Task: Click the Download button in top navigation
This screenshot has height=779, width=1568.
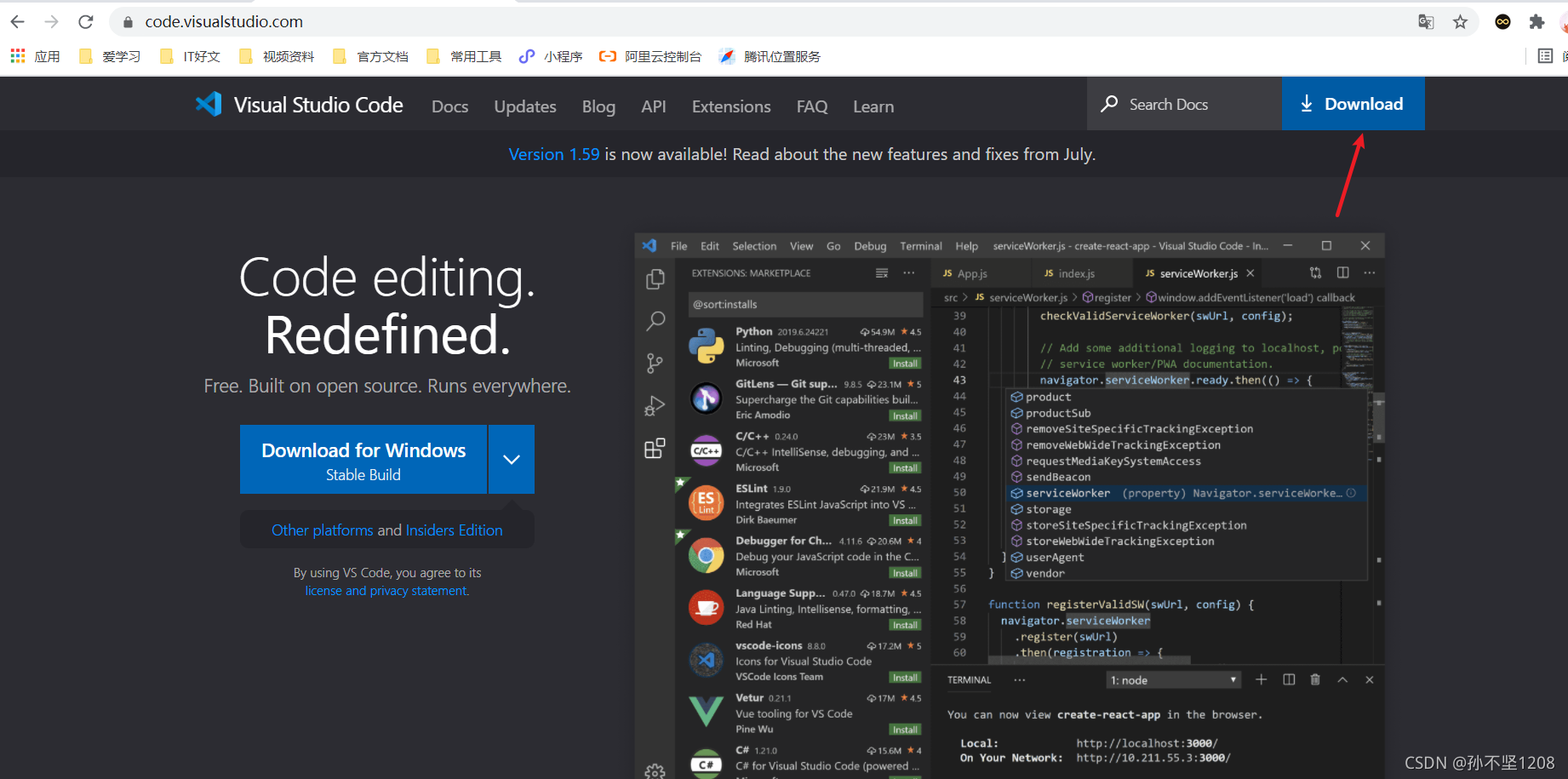Action: (x=1353, y=104)
